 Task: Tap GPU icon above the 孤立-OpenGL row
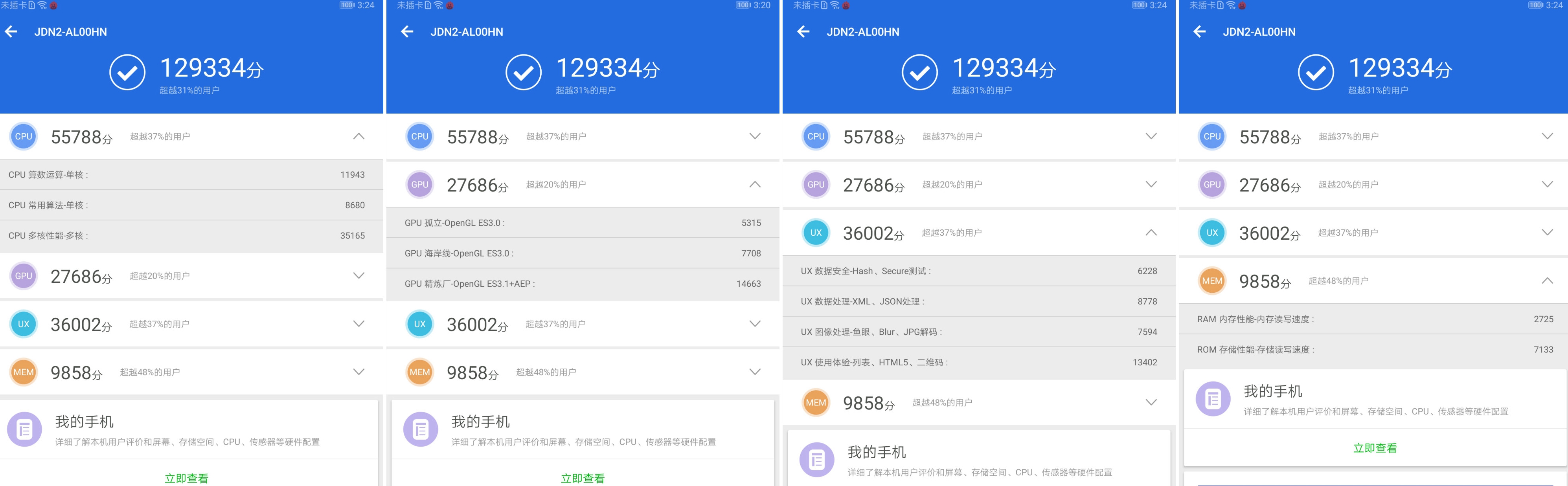(x=419, y=184)
